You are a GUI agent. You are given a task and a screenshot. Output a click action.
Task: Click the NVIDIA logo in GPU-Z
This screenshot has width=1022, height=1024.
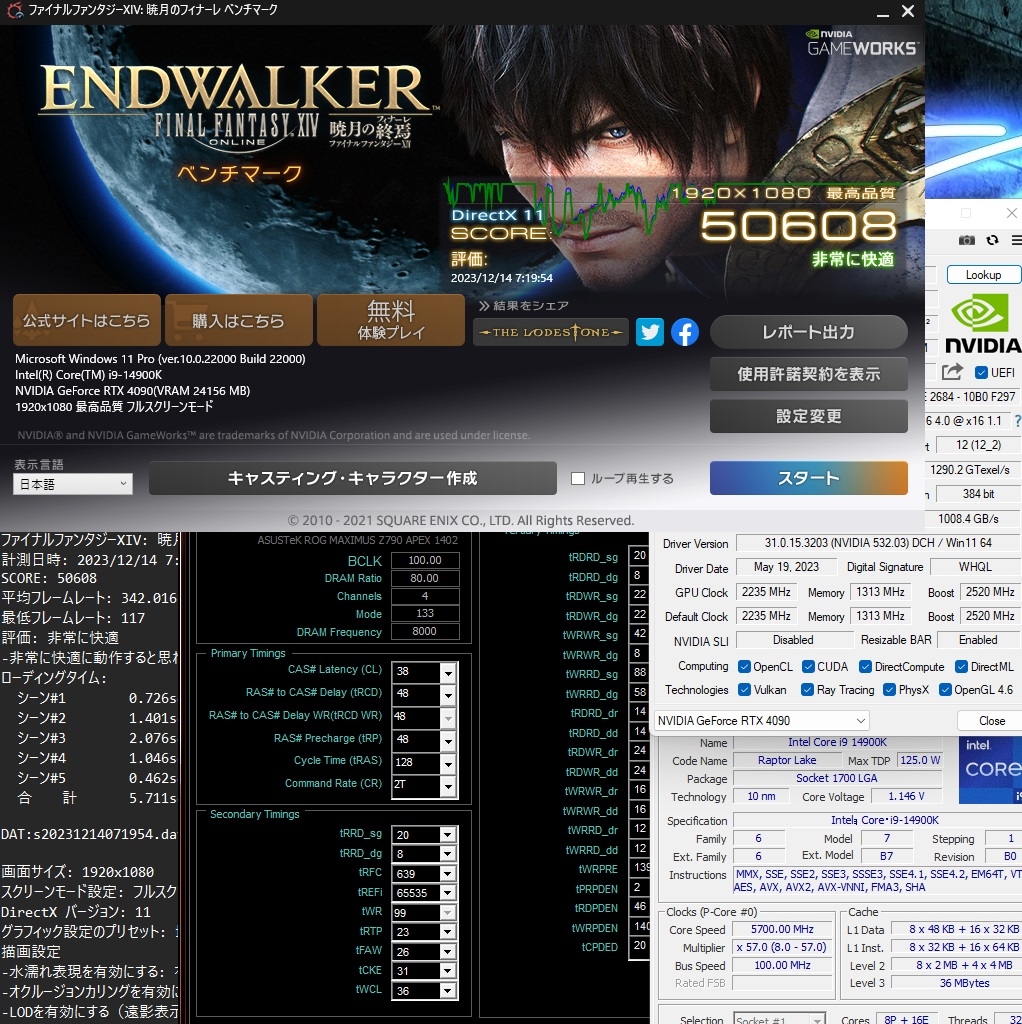click(983, 323)
